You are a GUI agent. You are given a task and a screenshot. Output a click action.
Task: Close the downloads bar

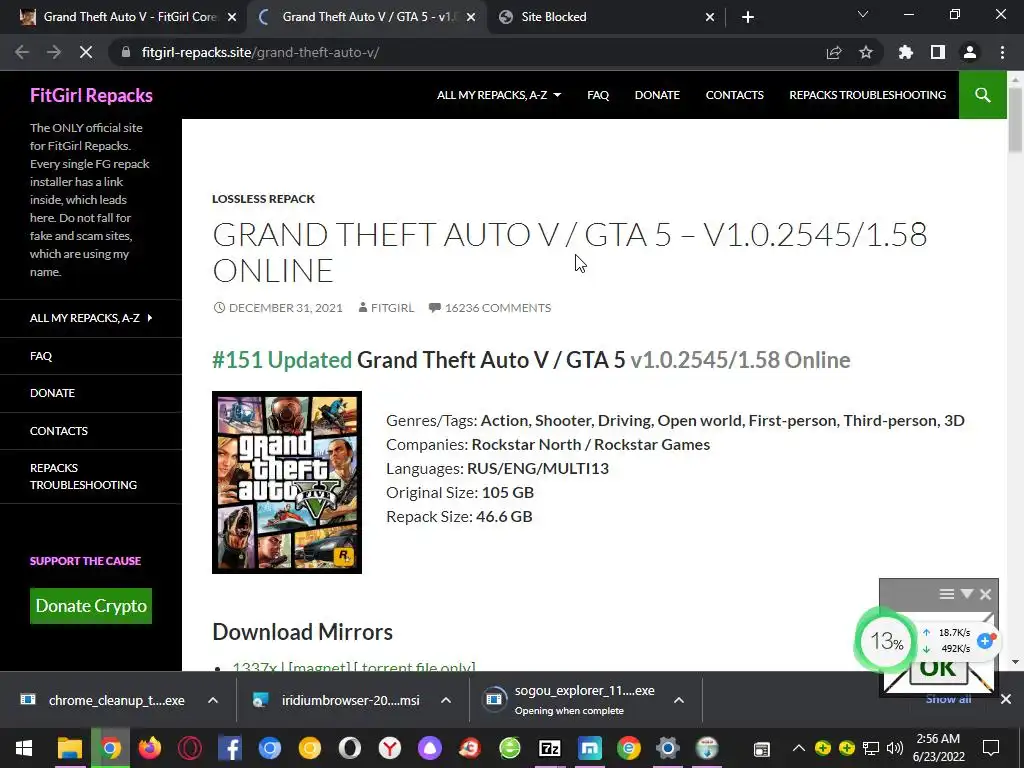1006,699
